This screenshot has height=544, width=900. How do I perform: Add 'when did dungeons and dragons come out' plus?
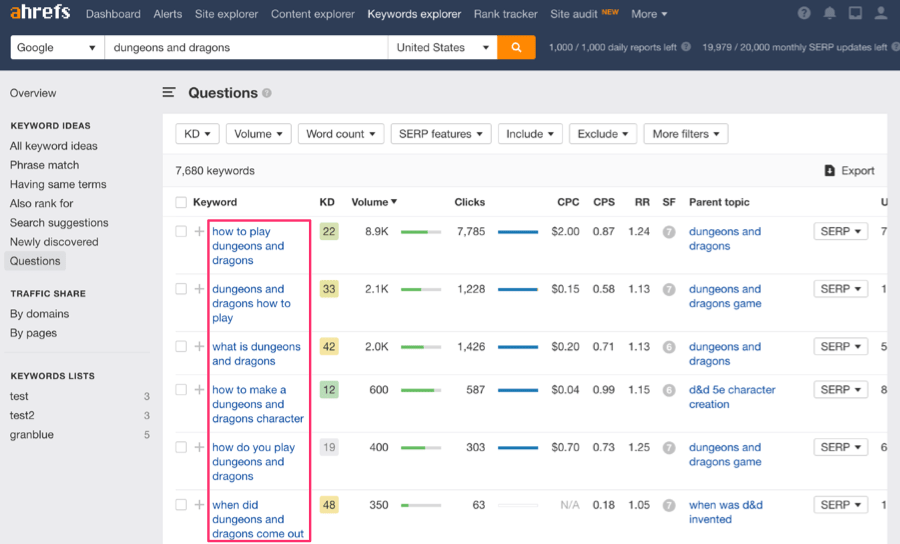pos(199,504)
